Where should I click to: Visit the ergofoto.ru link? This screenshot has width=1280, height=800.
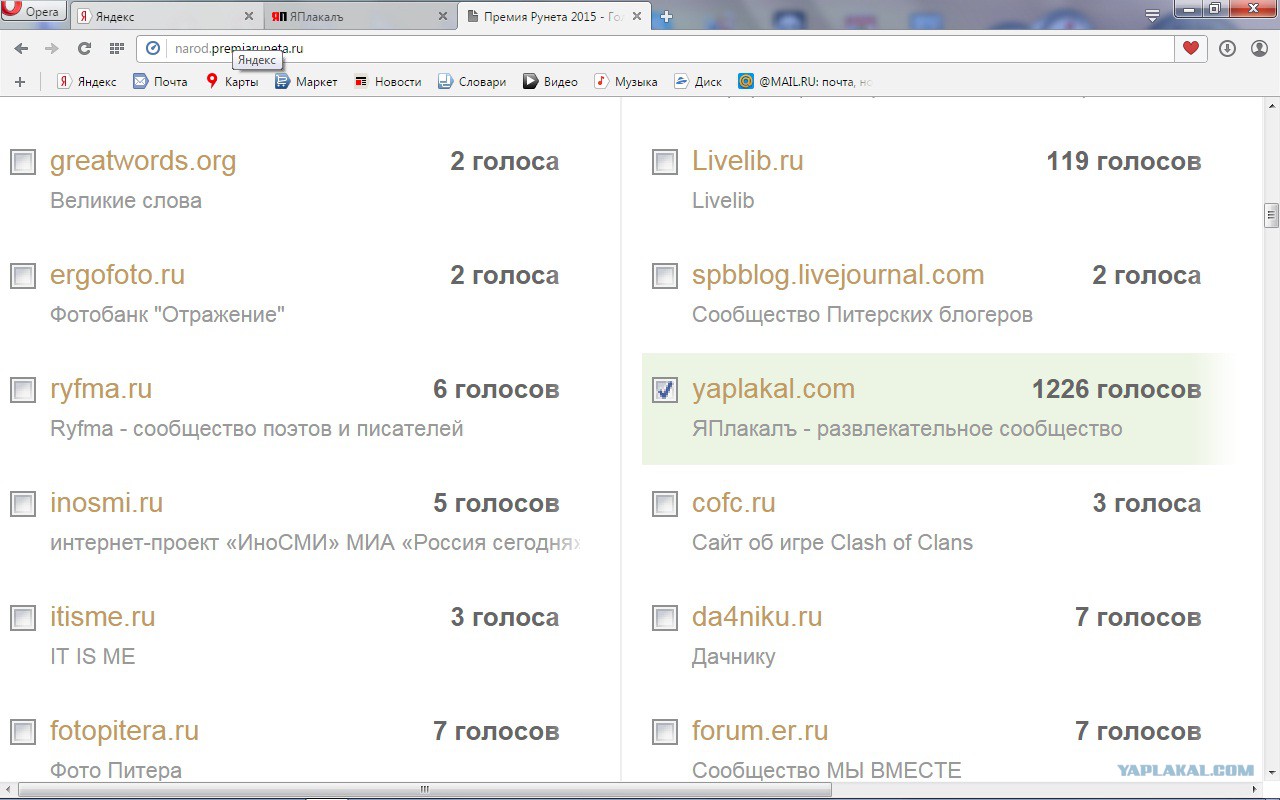point(117,275)
